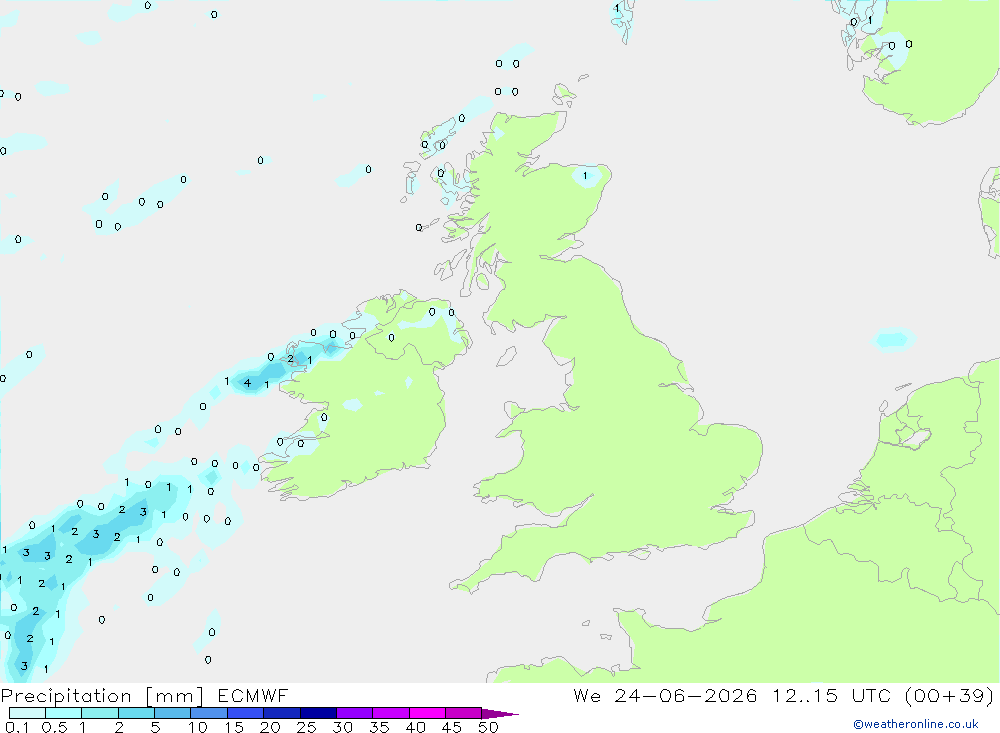The height and width of the screenshot is (733, 1000).
Task: Click the 25–30 mm navy swatch
Action: (x=318, y=713)
